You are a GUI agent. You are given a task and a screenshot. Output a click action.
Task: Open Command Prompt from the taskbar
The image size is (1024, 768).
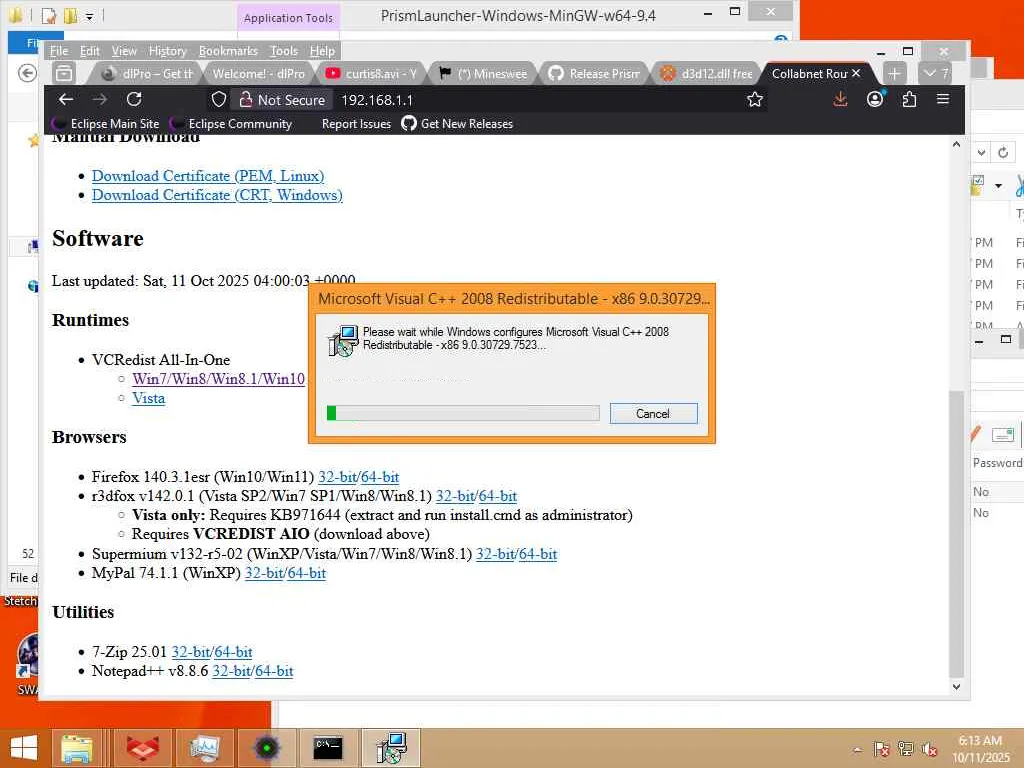coord(328,748)
